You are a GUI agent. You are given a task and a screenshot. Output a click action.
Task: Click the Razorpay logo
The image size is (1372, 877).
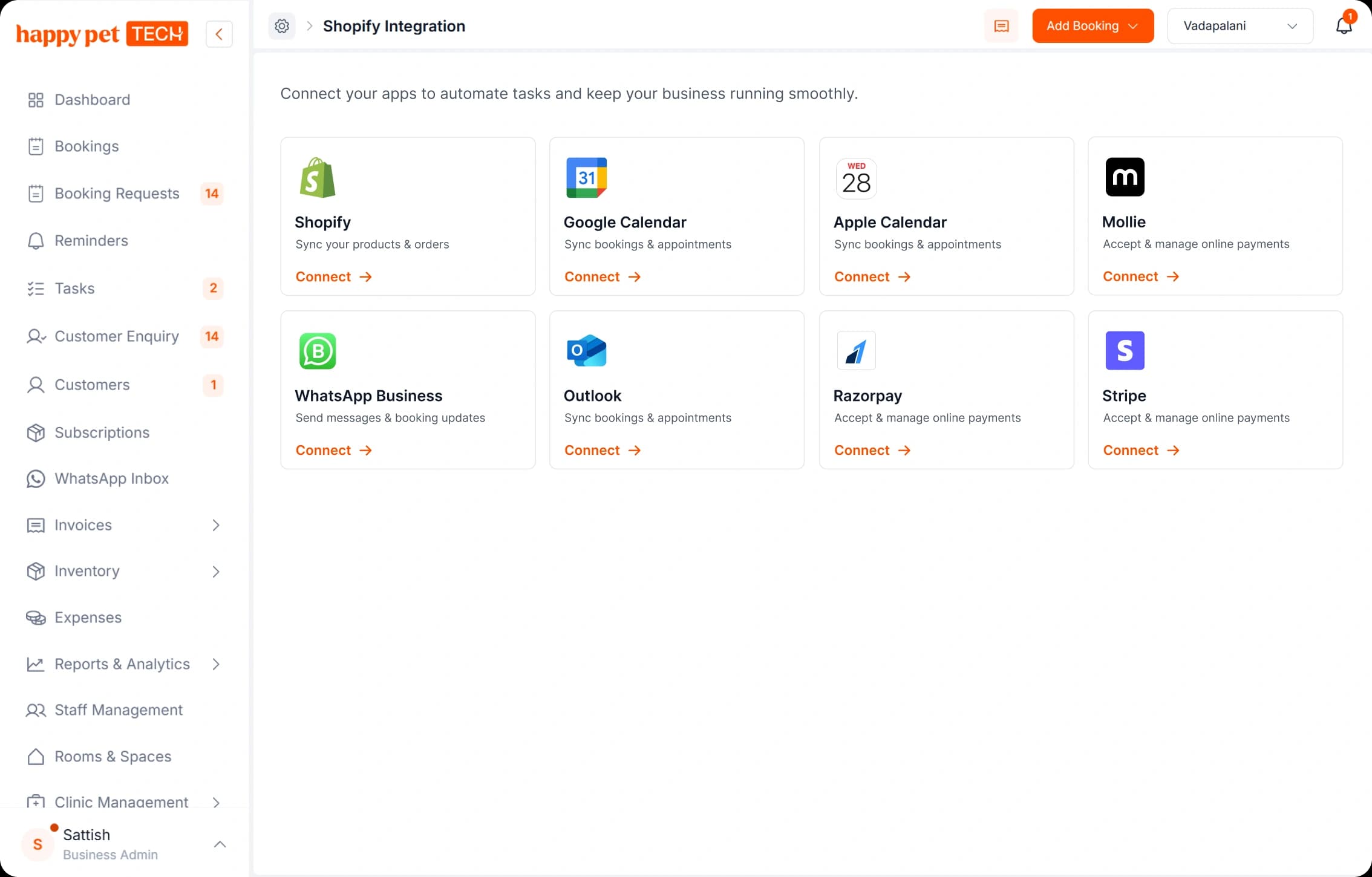click(856, 351)
